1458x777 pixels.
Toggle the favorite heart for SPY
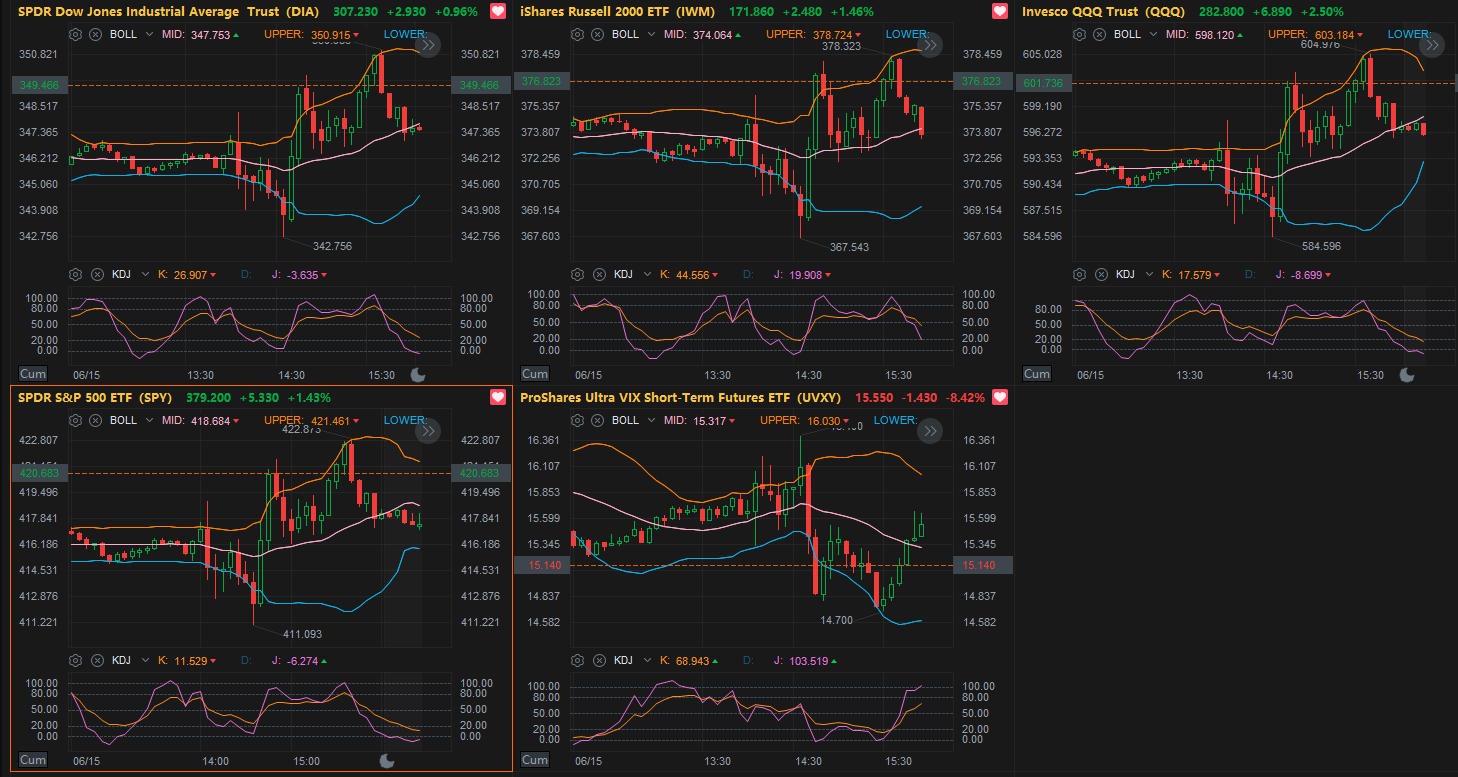(497, 398)
